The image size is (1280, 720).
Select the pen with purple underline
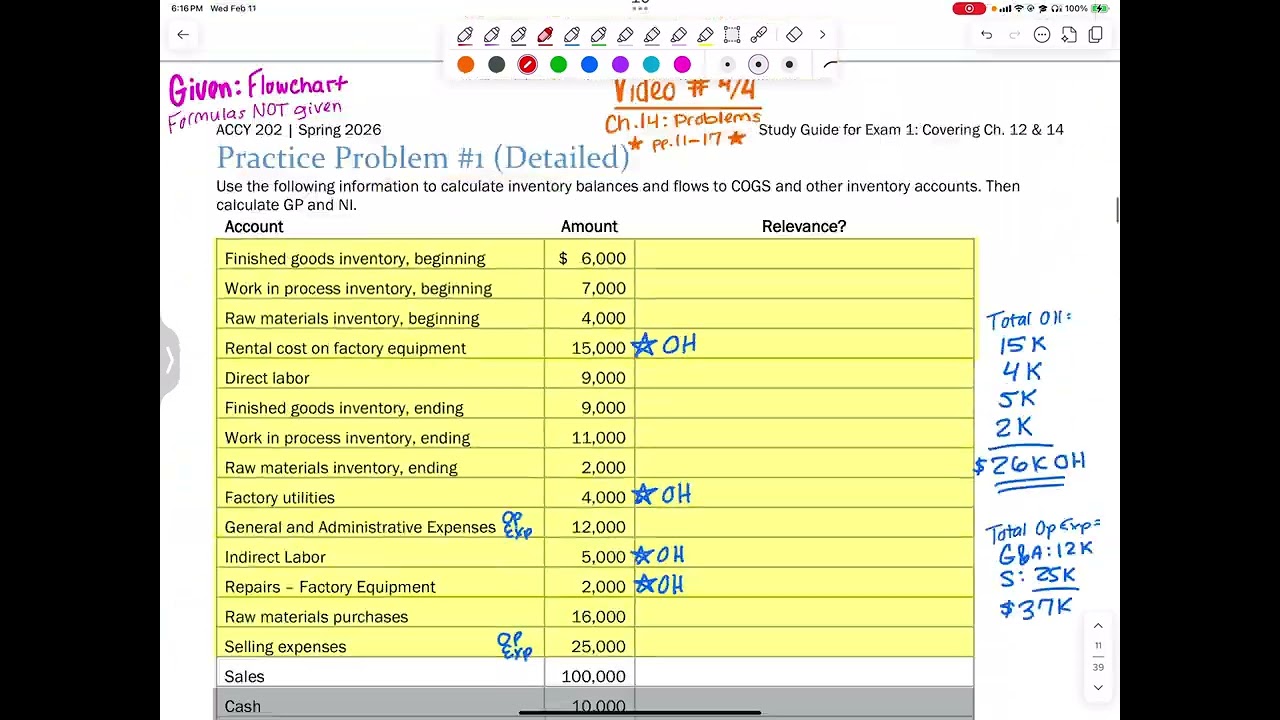point(492,35)
